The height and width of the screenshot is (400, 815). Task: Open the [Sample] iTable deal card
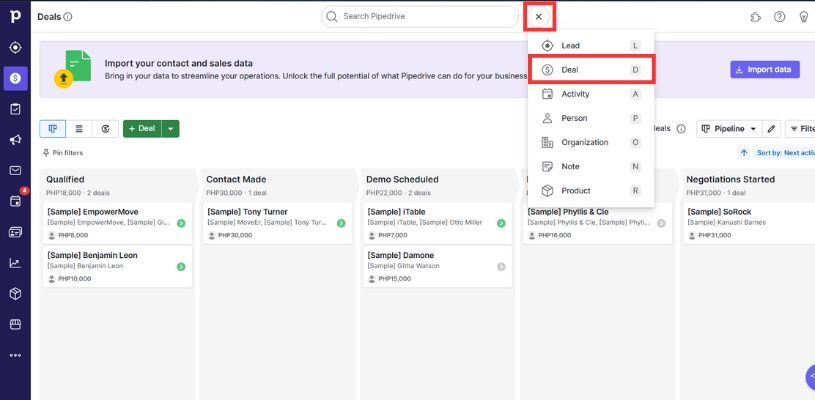point(438,223)
